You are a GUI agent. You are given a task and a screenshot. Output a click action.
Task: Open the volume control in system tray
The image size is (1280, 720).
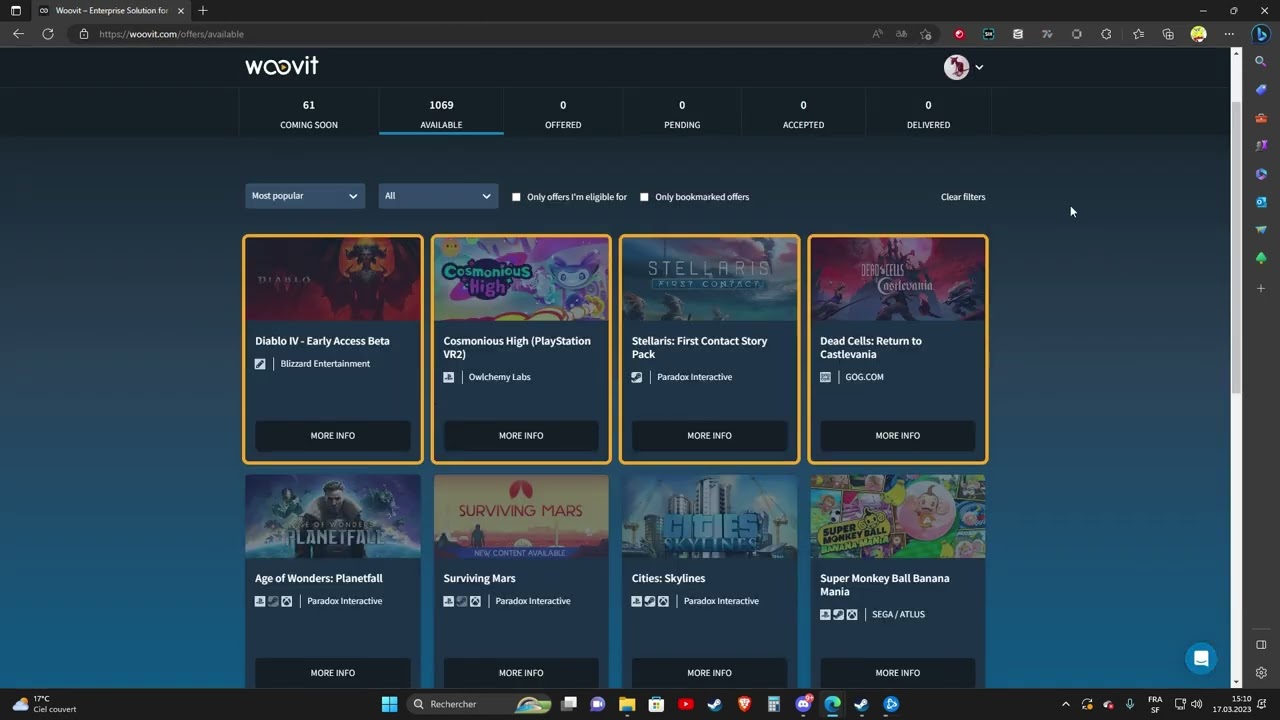[x=1197, y=704]
